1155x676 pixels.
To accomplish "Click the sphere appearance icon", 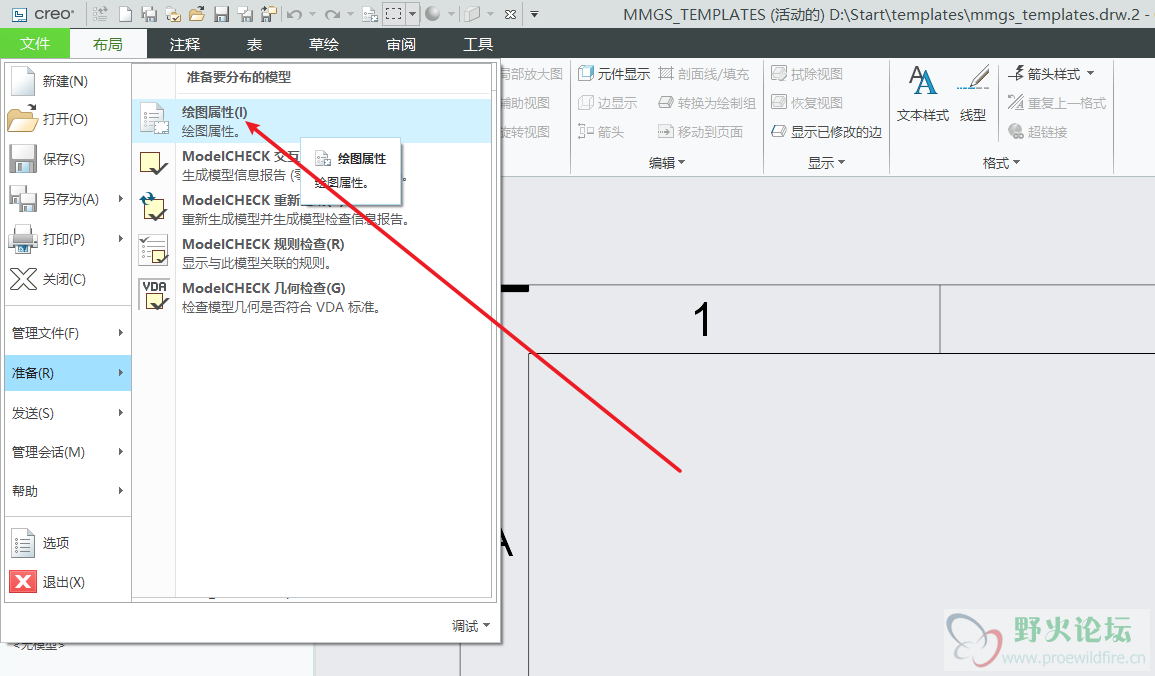I will tap(433, 13).
